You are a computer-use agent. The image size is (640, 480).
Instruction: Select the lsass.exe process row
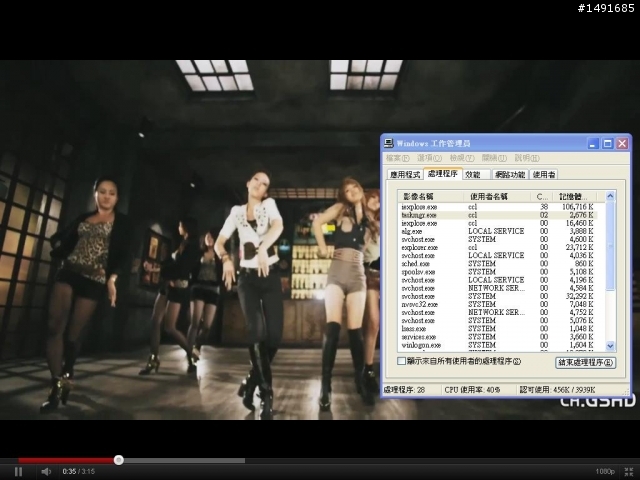[498, 329]
